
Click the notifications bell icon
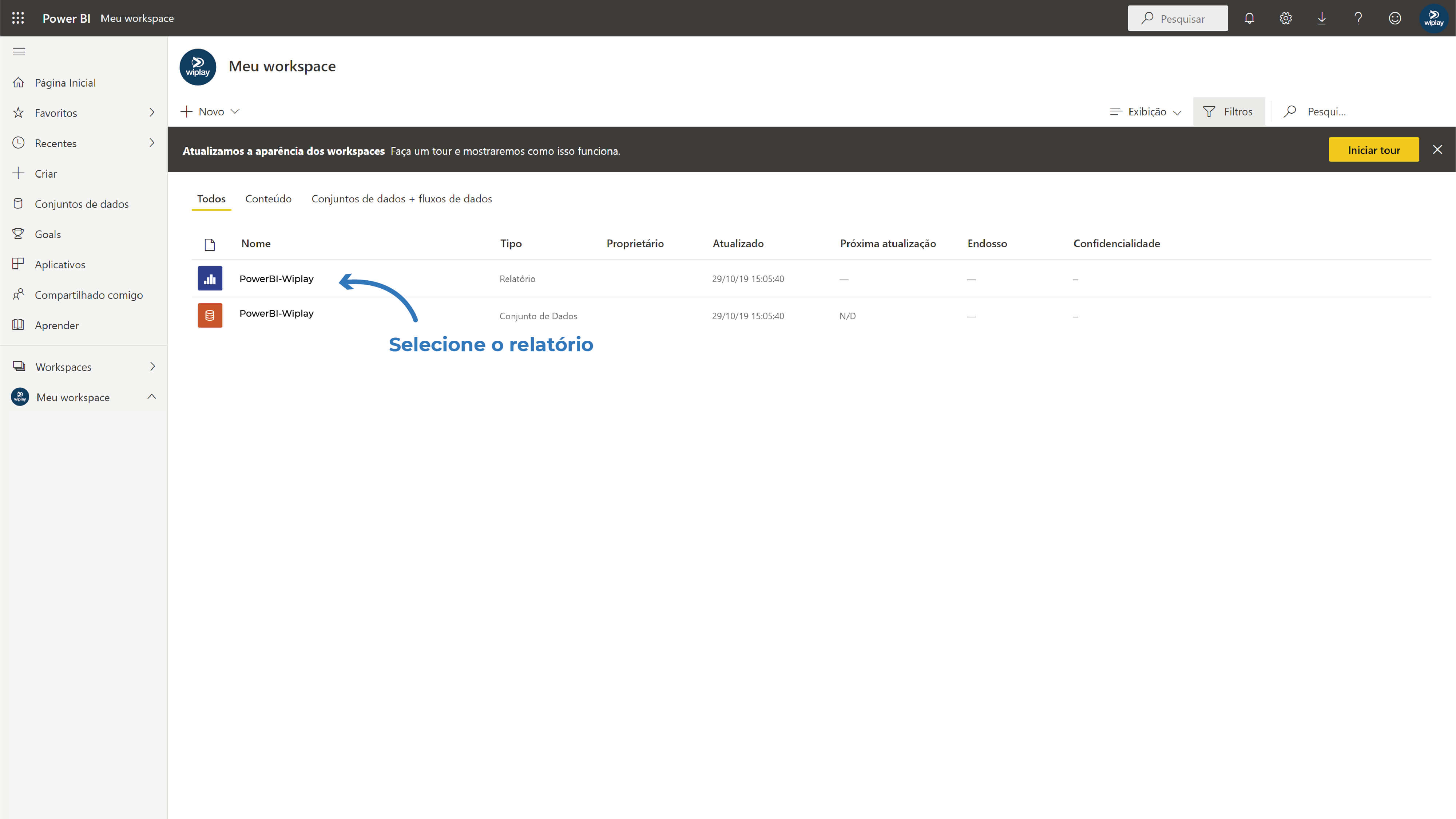point(1249,18)
